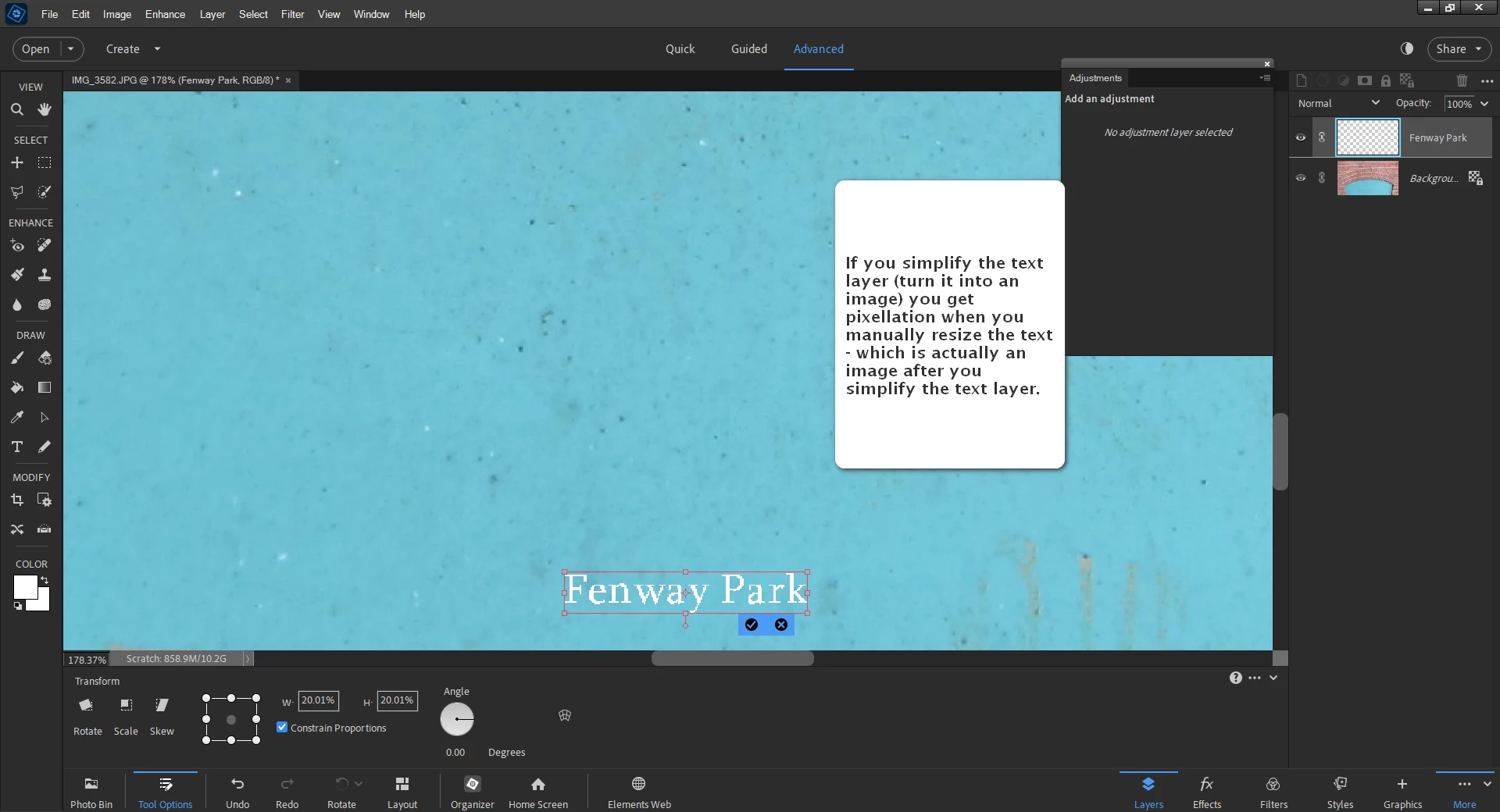The width and height of the screenshot is (1500, 812).
Task: Select the Pencil tool
Action: coord(45,447)
